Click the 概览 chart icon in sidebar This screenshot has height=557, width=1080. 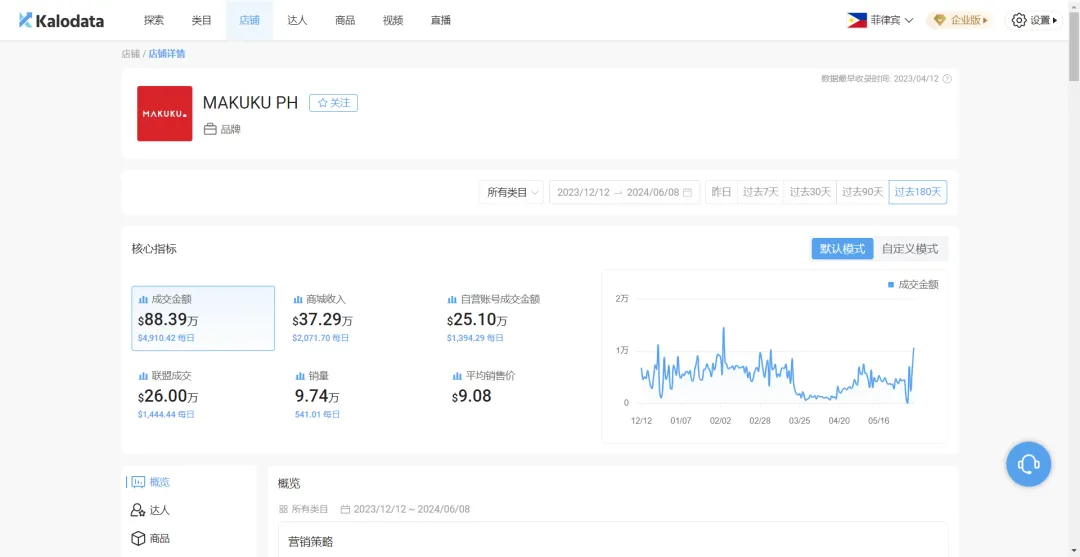(x=138, y=482)
